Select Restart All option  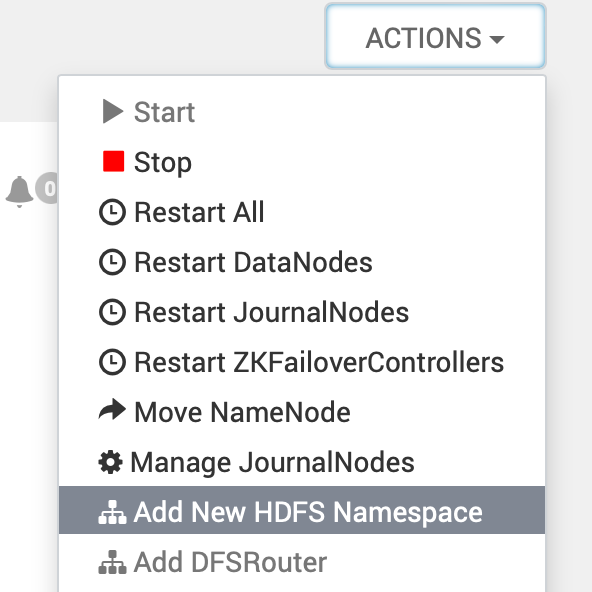click(302, 212)
